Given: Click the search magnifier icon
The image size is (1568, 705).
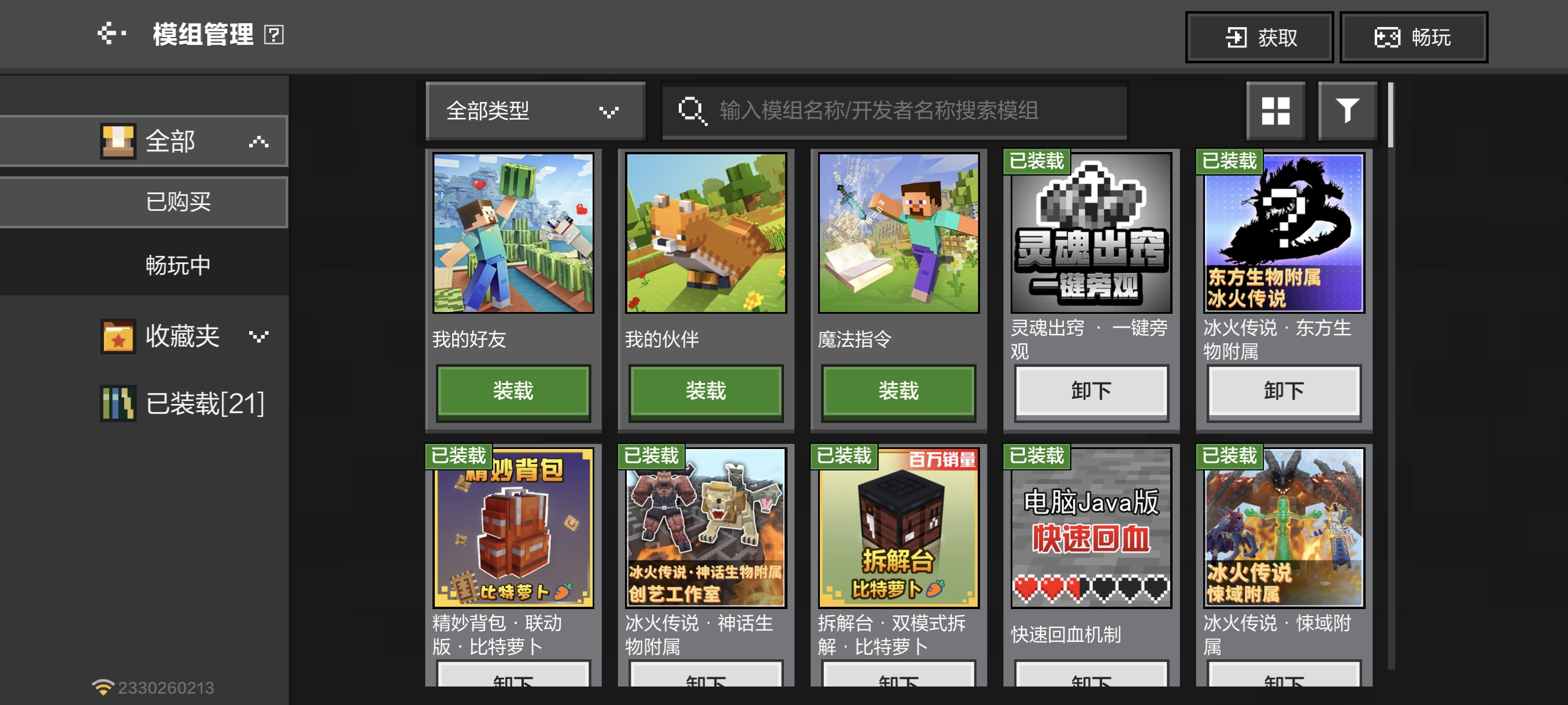Looking at the screenshot, I should coord(692,111).
